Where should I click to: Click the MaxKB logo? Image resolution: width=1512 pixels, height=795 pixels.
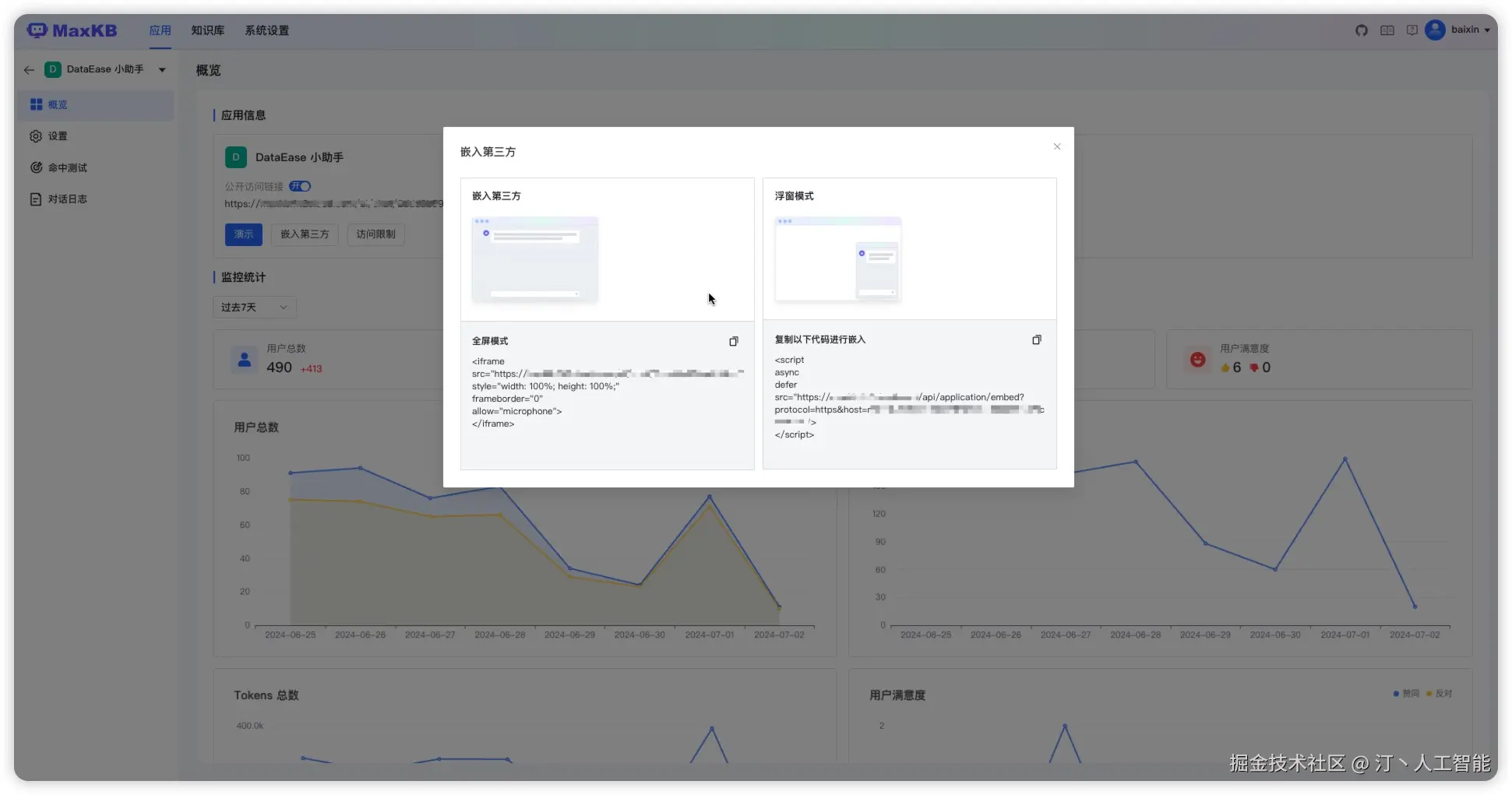72,30
